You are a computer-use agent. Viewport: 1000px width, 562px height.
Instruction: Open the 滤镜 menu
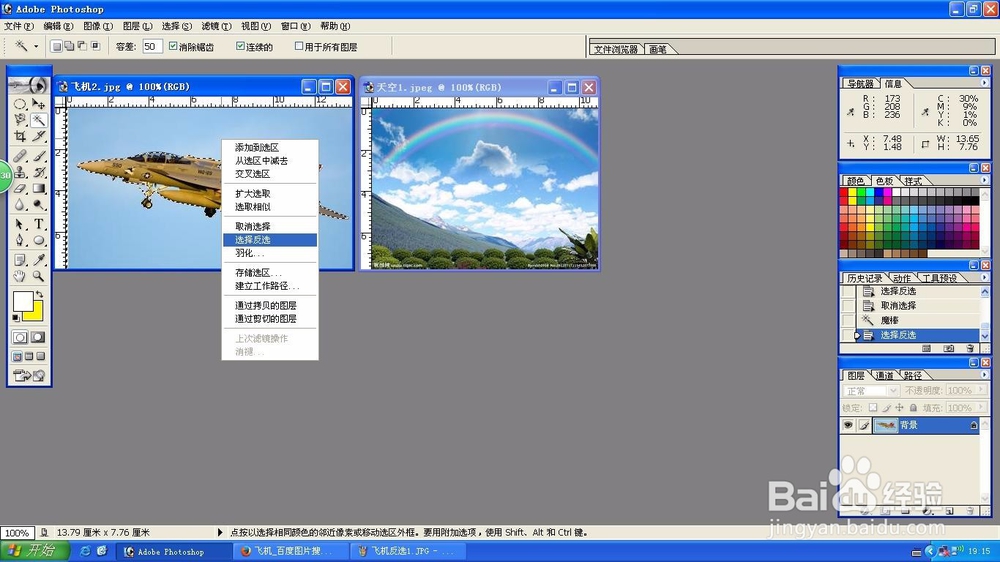click(216, 26)
